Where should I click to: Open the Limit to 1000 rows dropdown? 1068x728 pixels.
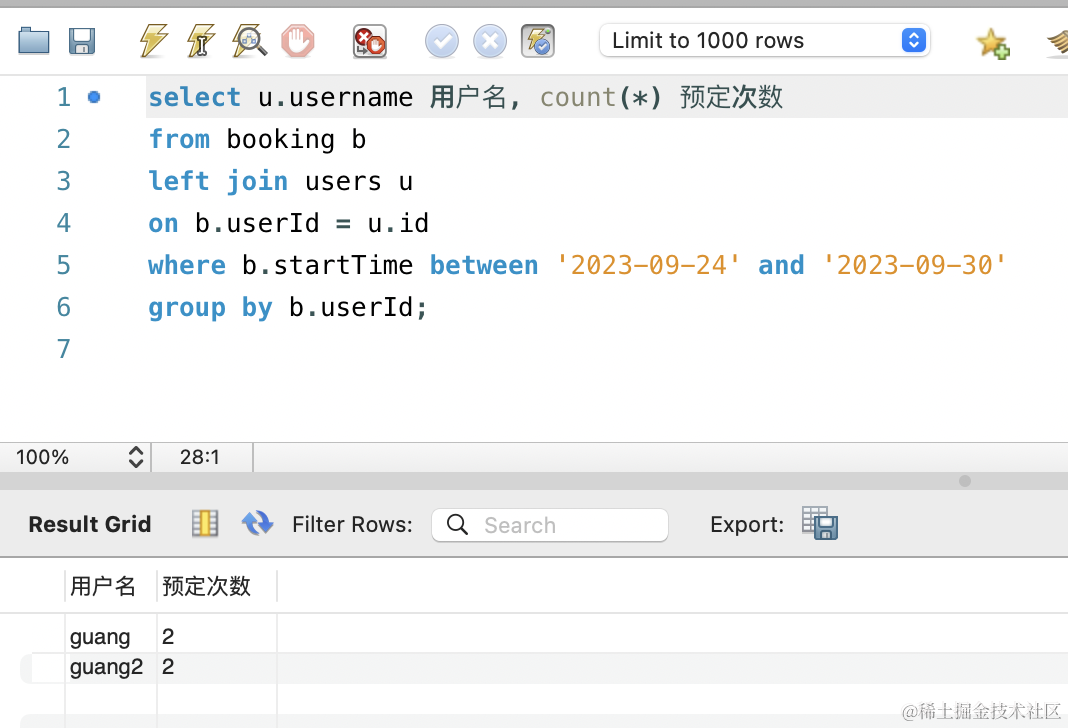[x=764, y=40]
